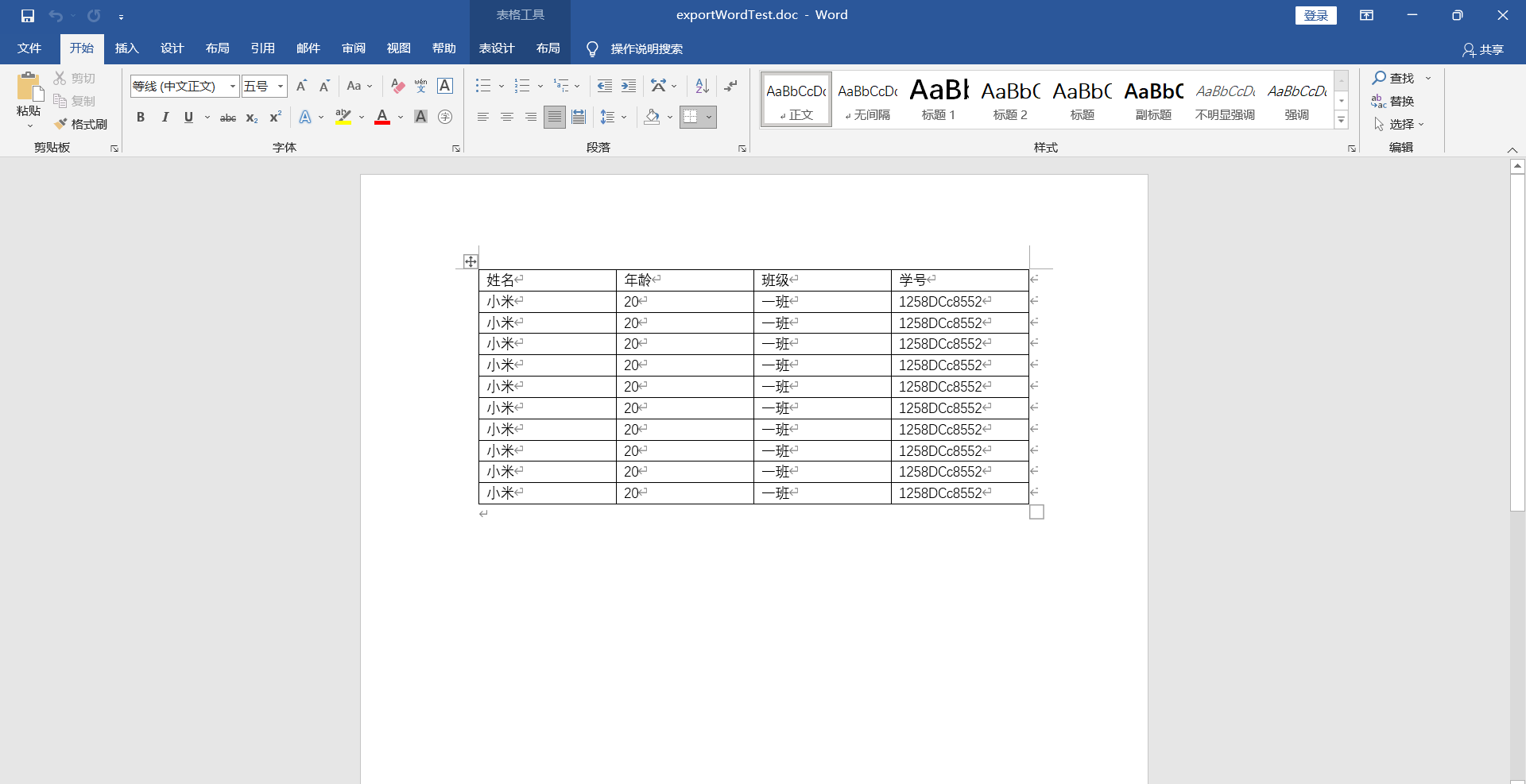The image size is (1526, 784).
Task: Switch to the 插入 ribbon tab
Action: tap(126, 48)
